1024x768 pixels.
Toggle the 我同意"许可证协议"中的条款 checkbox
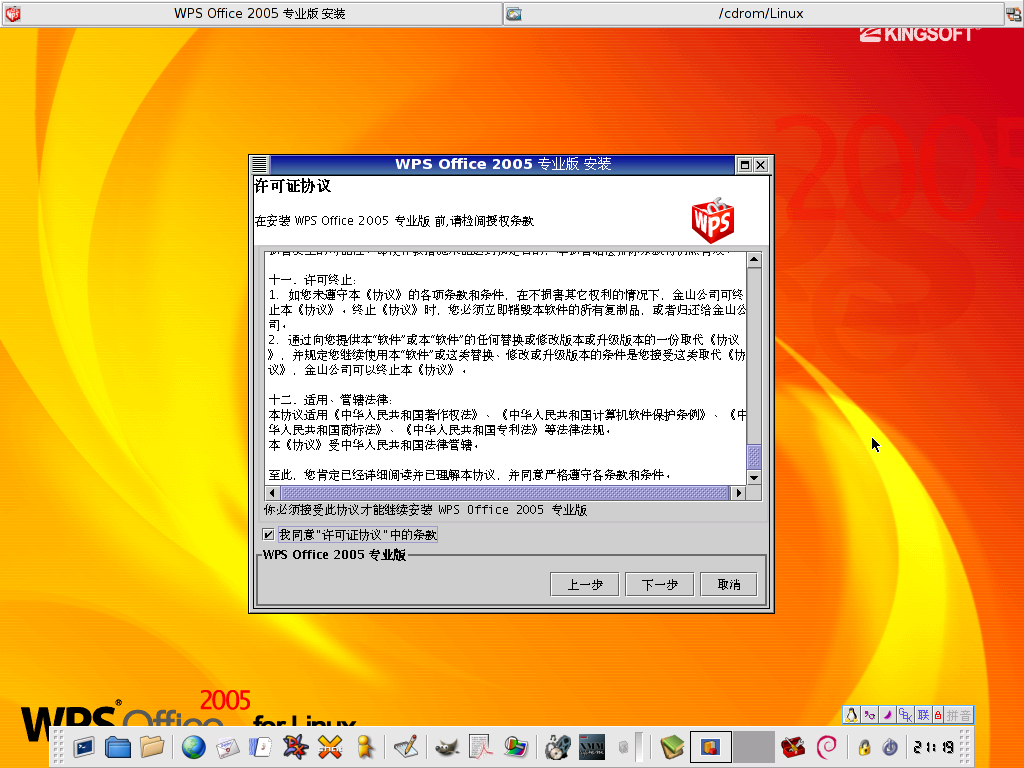click(268, 535)
